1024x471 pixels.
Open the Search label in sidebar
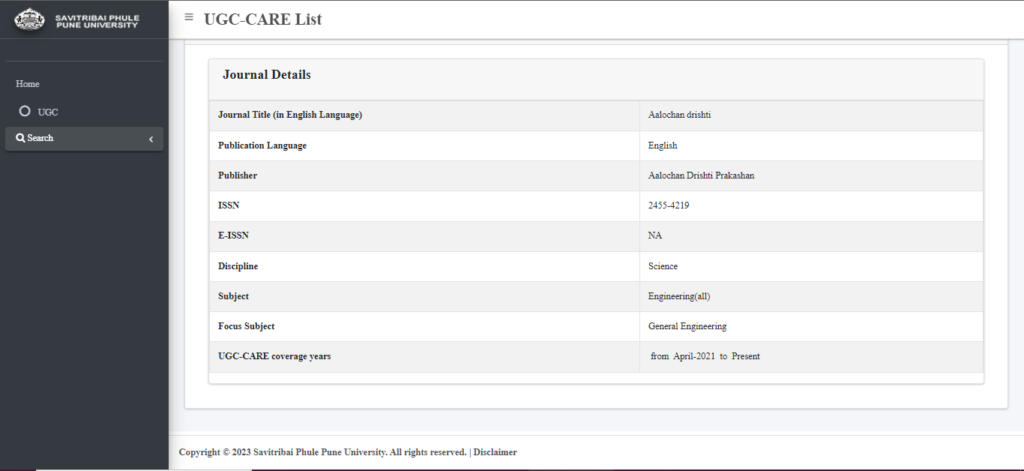click(41, 138)
